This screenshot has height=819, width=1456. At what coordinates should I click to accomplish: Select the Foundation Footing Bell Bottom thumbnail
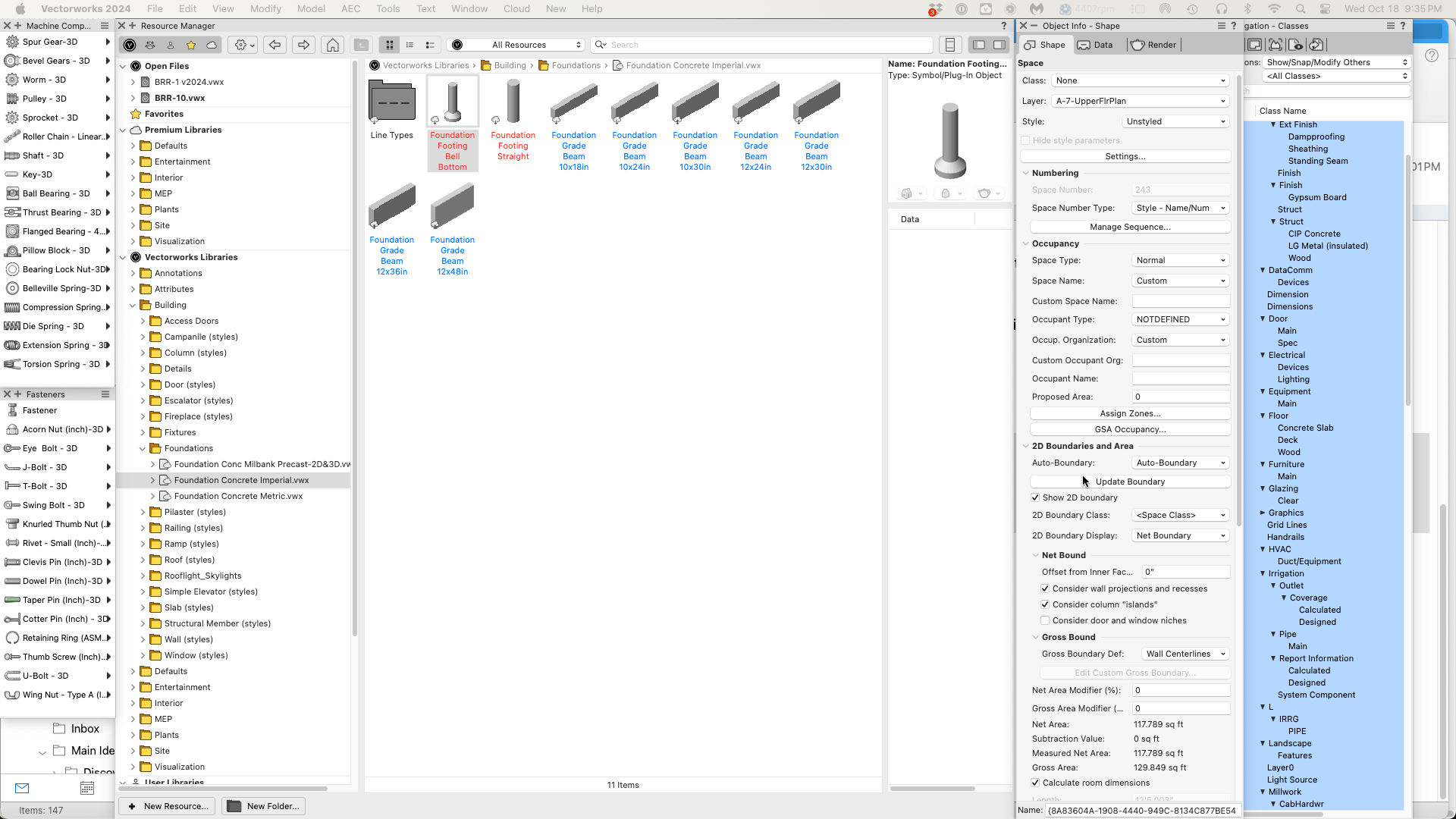(x=452, y=100)
